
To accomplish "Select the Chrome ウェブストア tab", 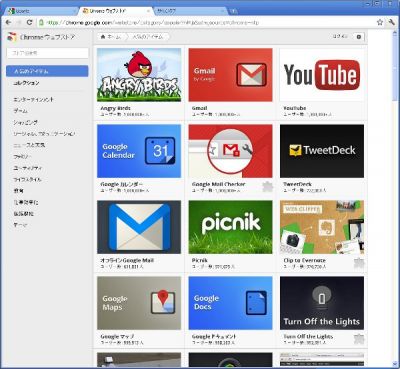I will (x=116, y=11).
